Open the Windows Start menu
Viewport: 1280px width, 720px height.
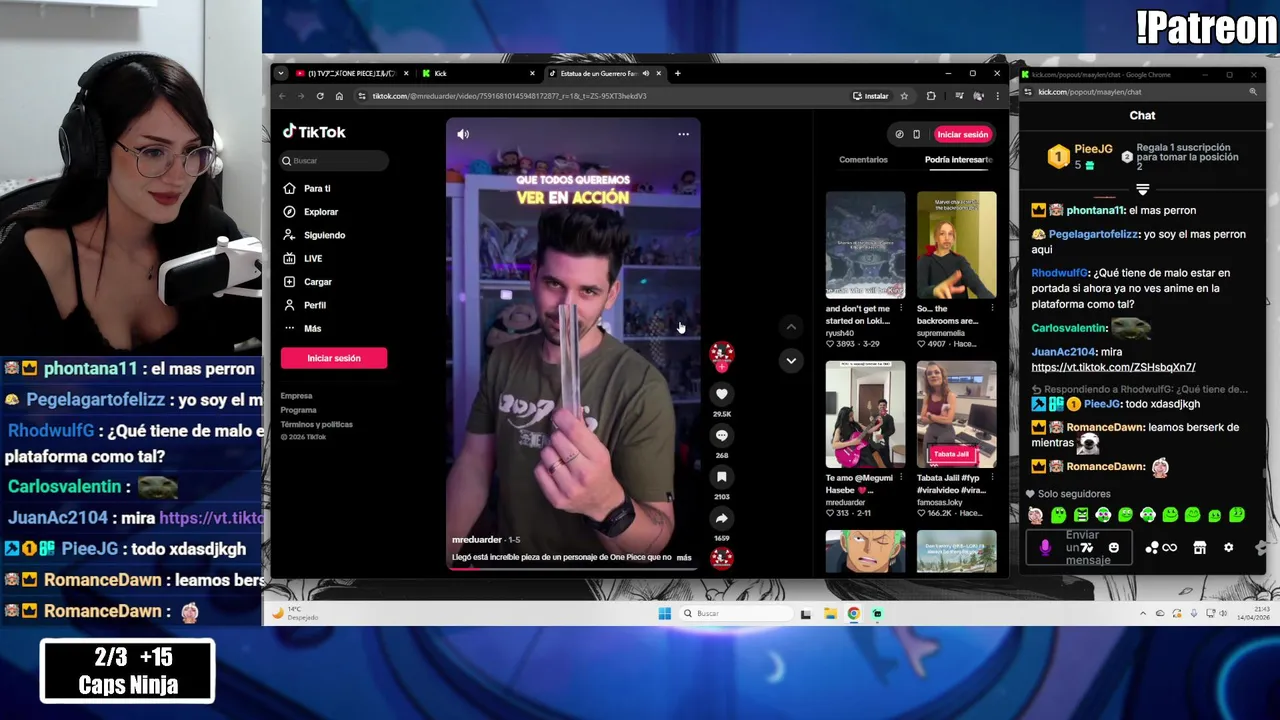pos(664,614)
